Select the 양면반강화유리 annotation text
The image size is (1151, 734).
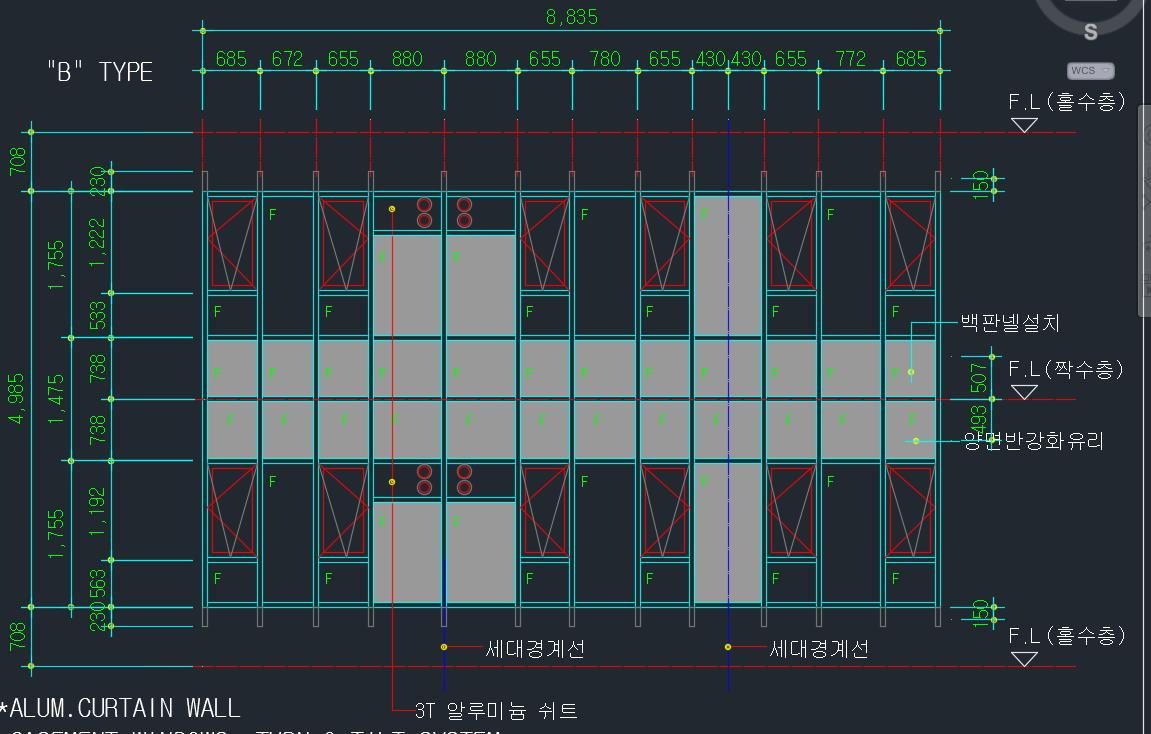pos(1034,440)
